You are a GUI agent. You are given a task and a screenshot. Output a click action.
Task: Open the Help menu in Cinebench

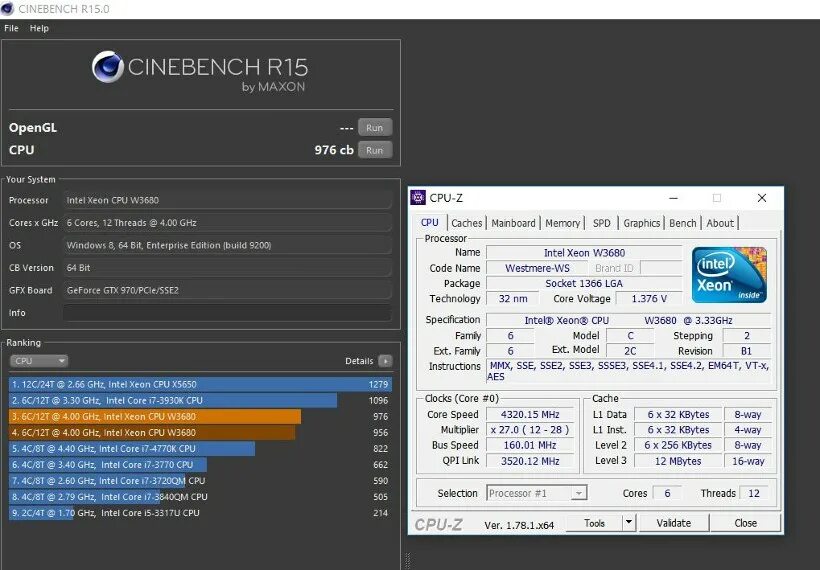pos(39,28)
